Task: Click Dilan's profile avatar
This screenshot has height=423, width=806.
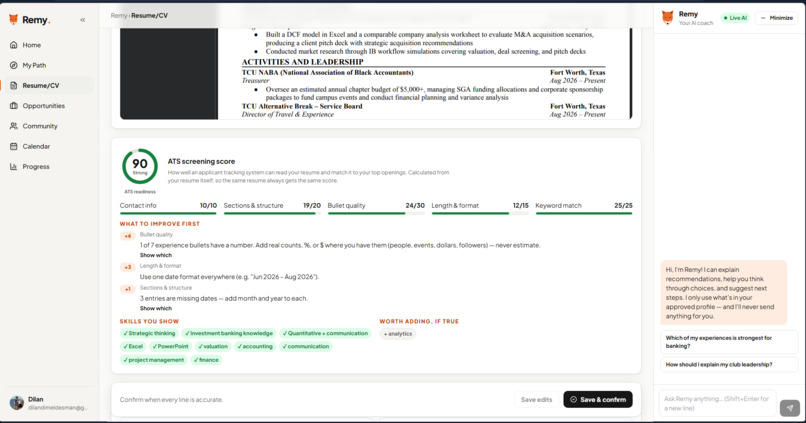Action: click(x=17, y=403)
